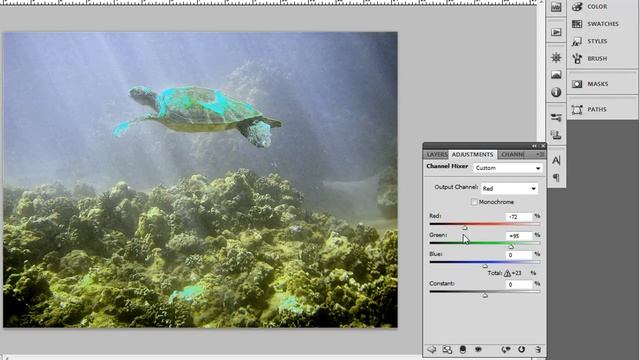The image size is (640, 360).
Task: Switch to the Layers tab
Action: [x=437, y=155]
